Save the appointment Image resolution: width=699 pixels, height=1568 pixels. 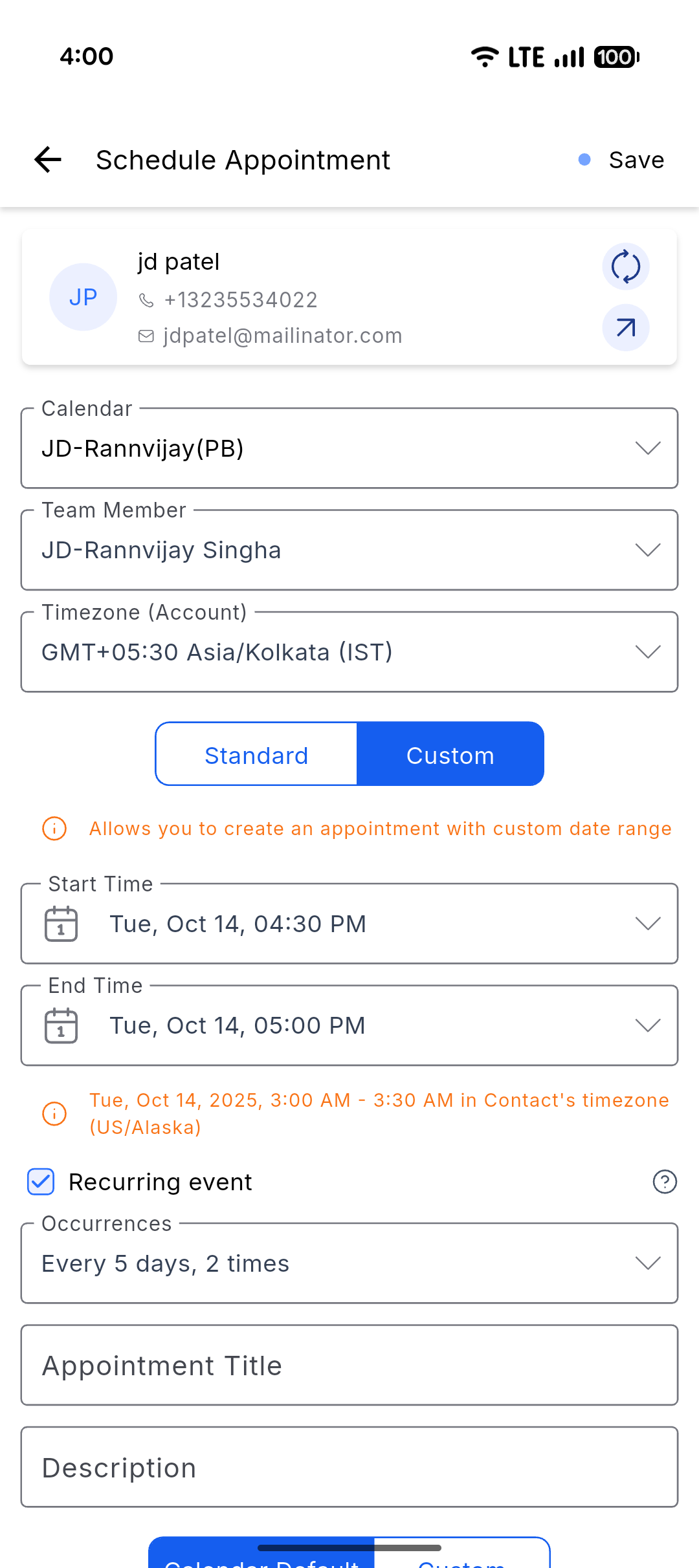tap(636, 160)
